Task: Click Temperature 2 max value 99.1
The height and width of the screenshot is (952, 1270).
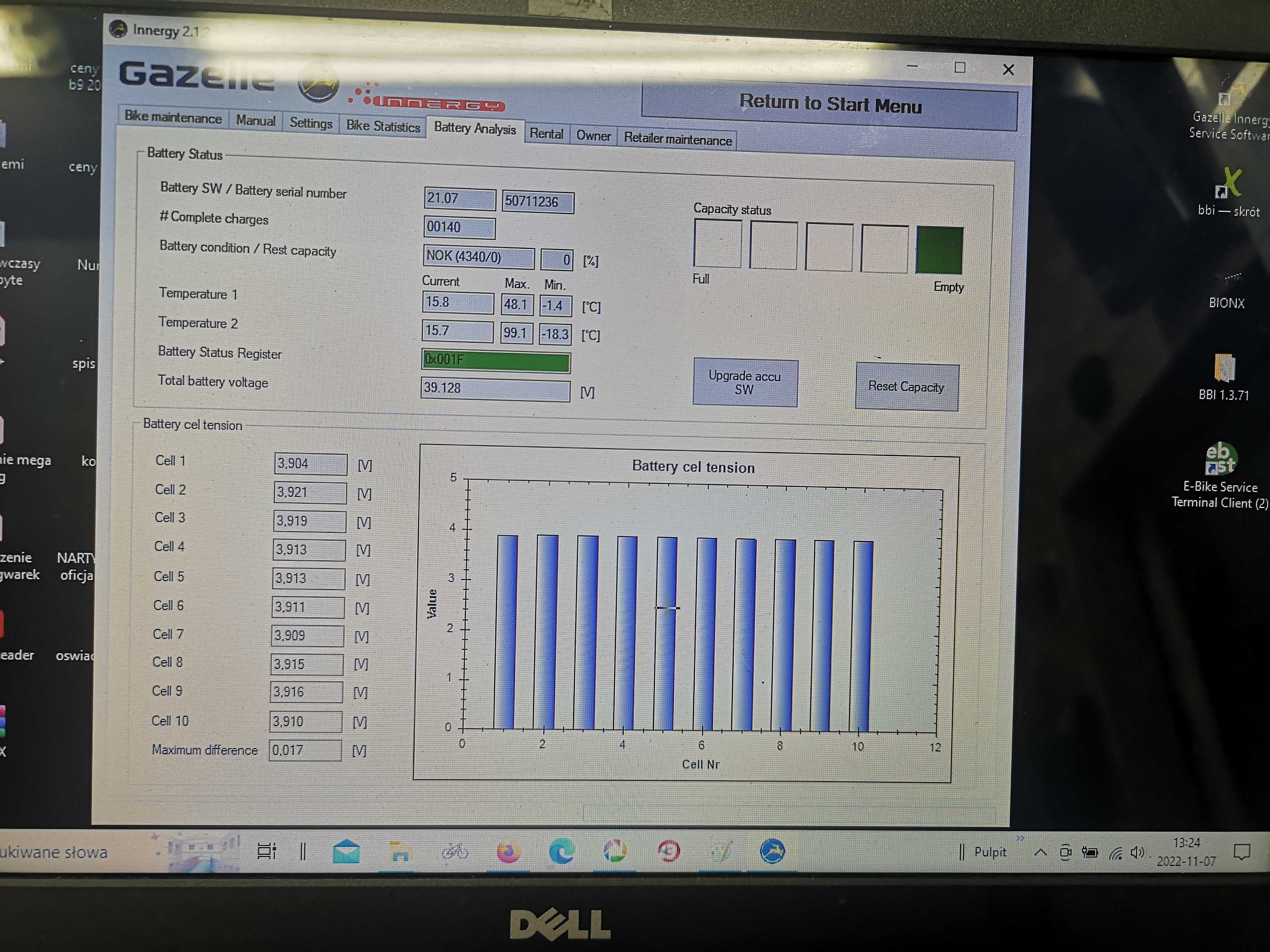Action: [x=516, y=333]
